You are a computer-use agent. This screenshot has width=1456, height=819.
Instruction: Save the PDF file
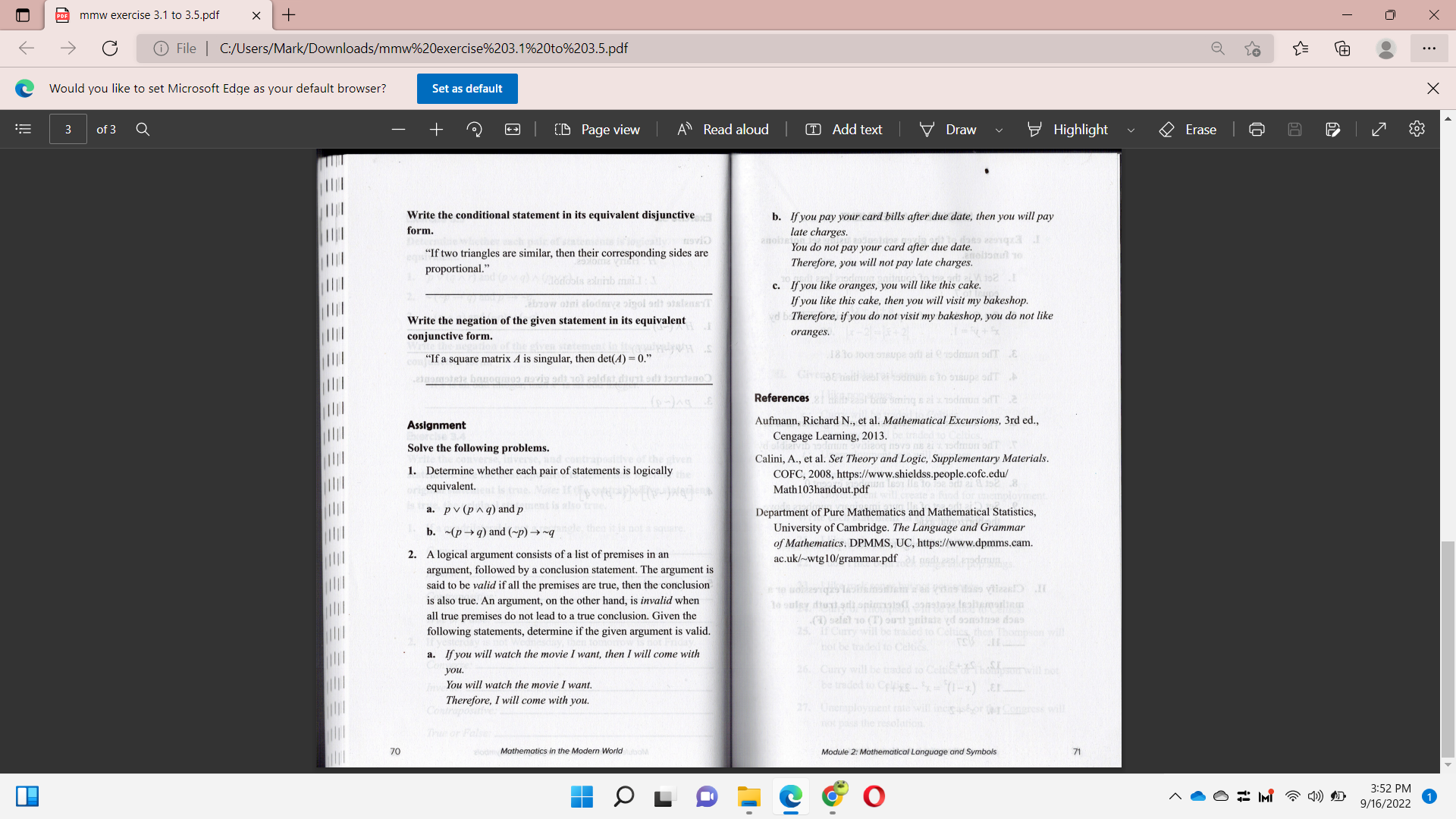(1294, 129)
